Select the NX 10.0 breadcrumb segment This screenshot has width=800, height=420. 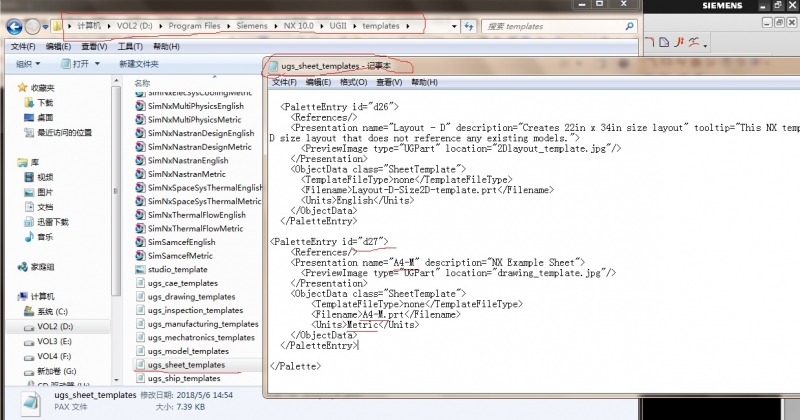298,26
